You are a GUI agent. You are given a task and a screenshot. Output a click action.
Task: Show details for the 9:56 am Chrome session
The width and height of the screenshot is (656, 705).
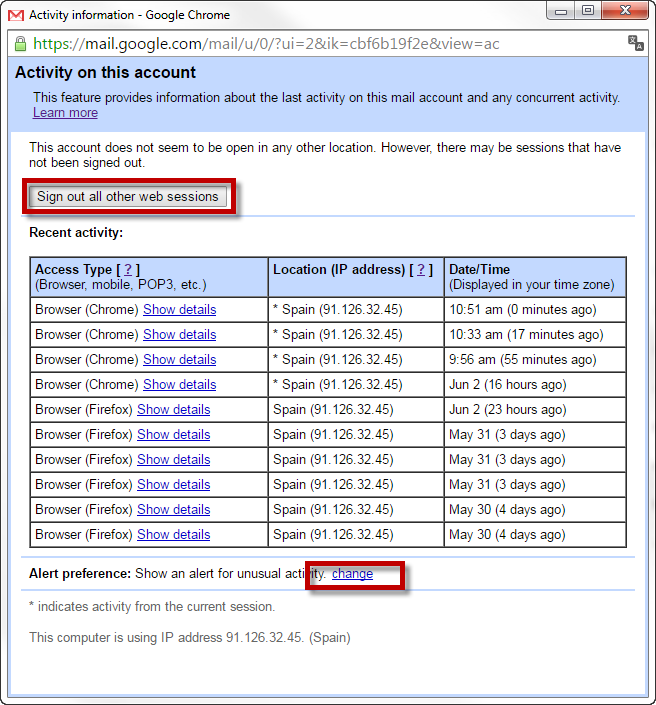179,359
